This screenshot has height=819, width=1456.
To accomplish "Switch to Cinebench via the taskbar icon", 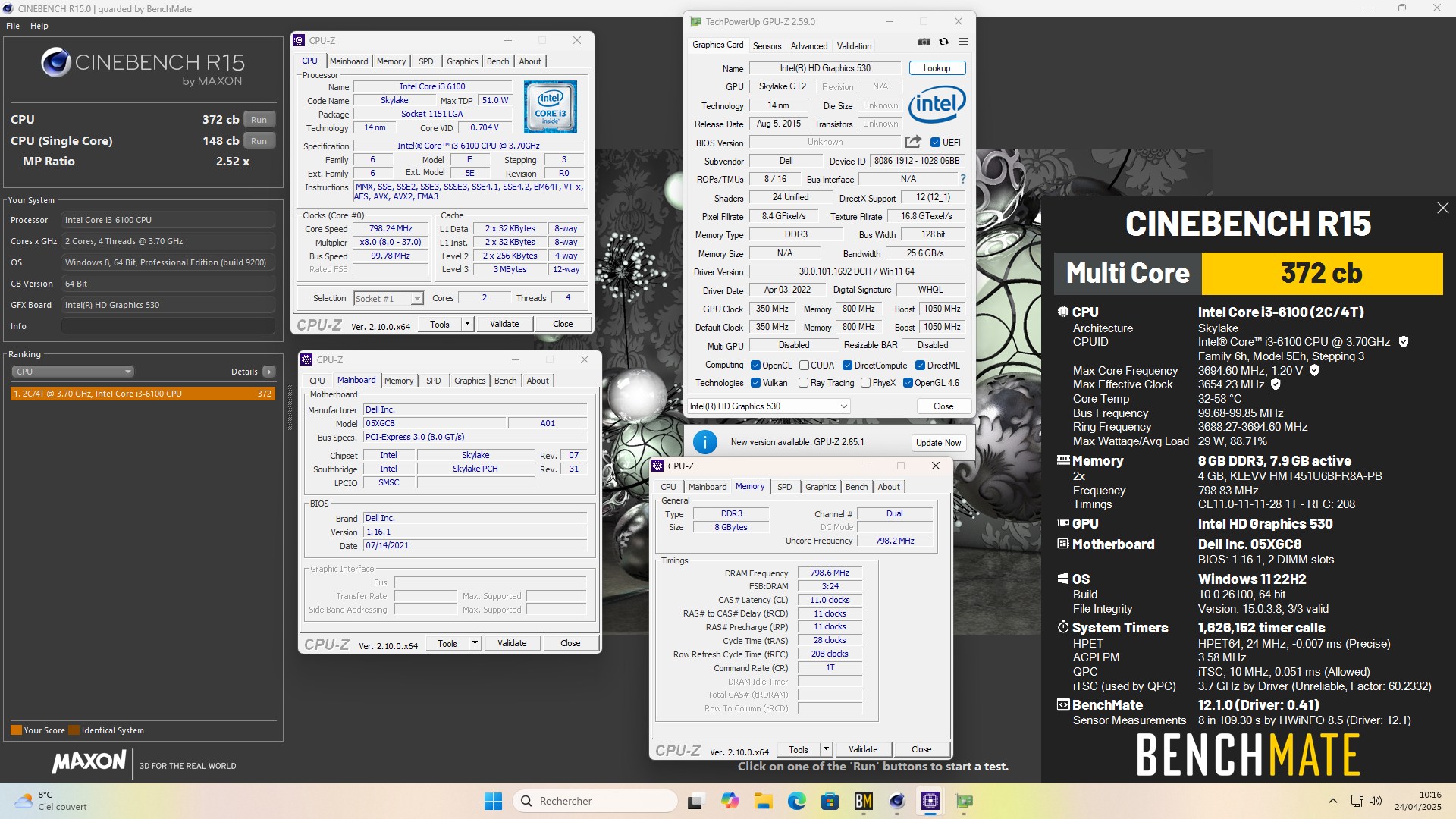I will (897, 801).
